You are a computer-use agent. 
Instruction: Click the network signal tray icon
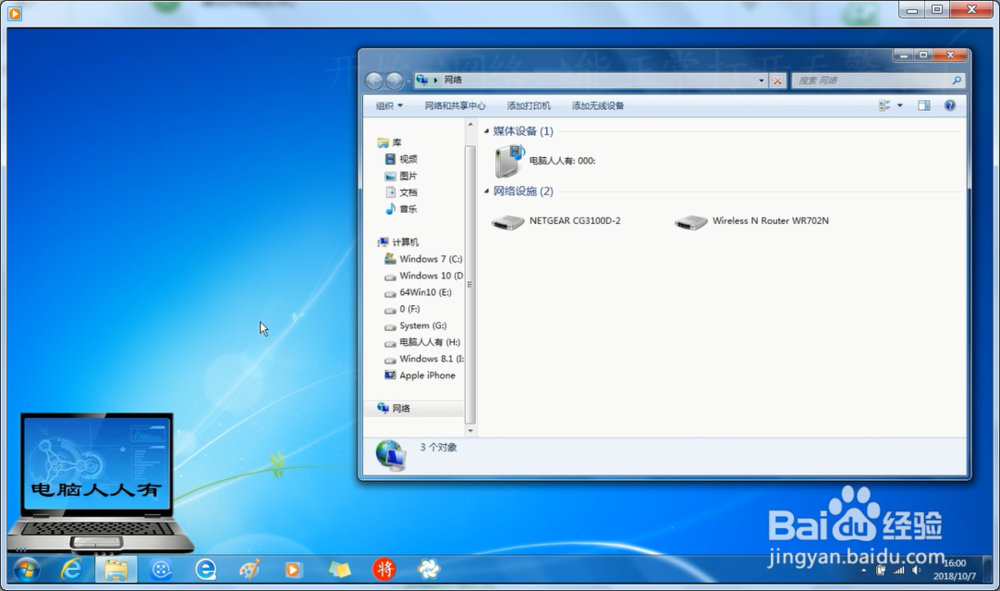[899, 571]
